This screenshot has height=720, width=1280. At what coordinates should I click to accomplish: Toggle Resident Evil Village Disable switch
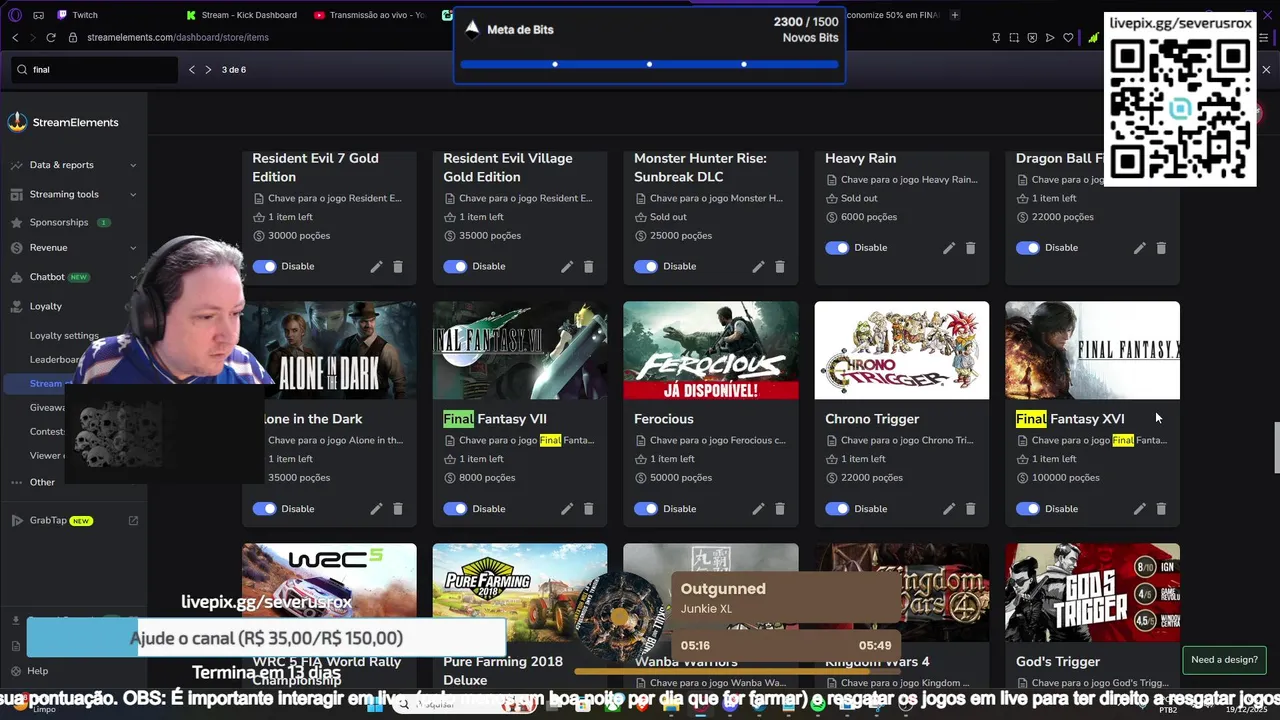[x=455, y=267]
